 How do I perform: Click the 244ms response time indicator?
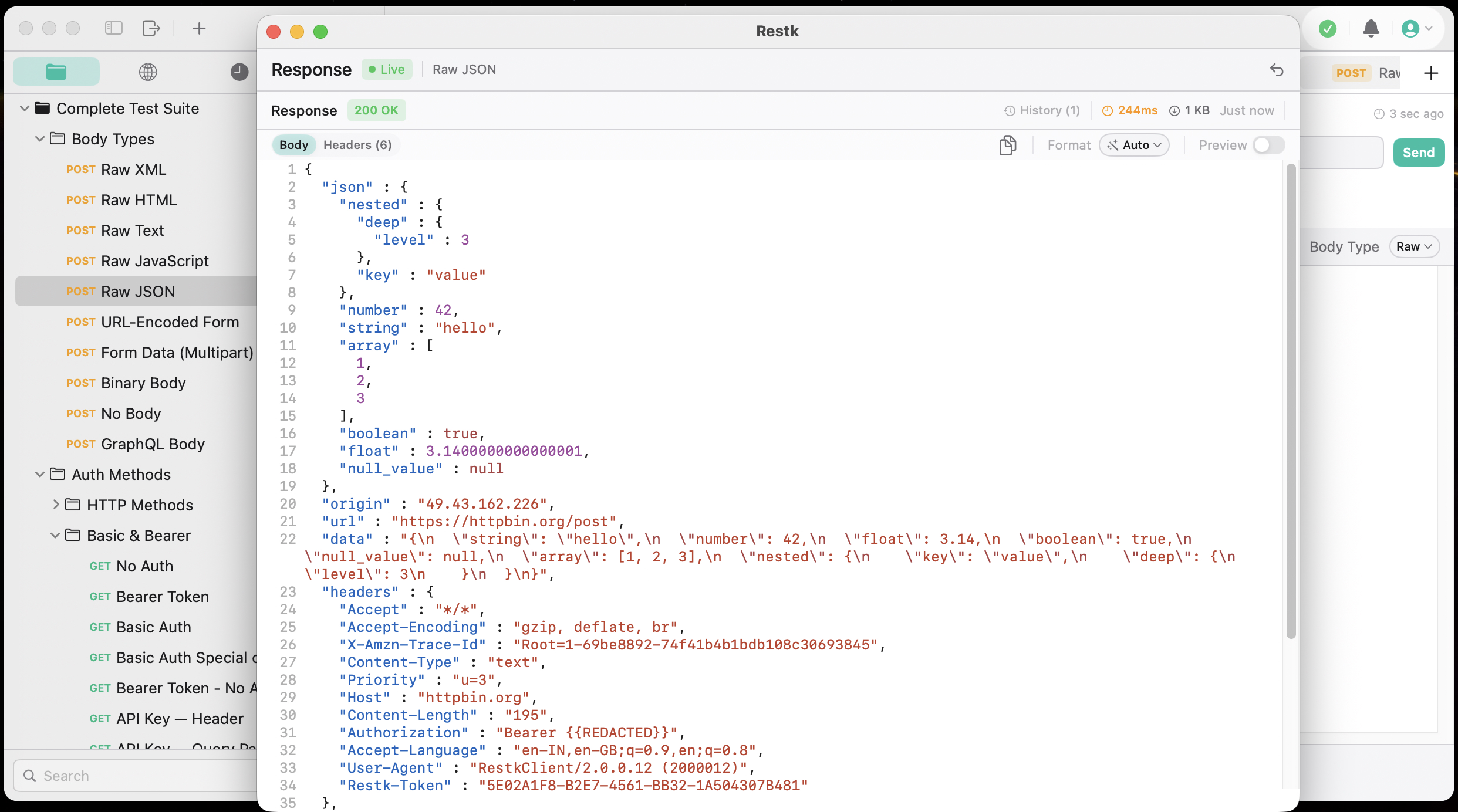pyautogui.click(x=1129, y=110)
